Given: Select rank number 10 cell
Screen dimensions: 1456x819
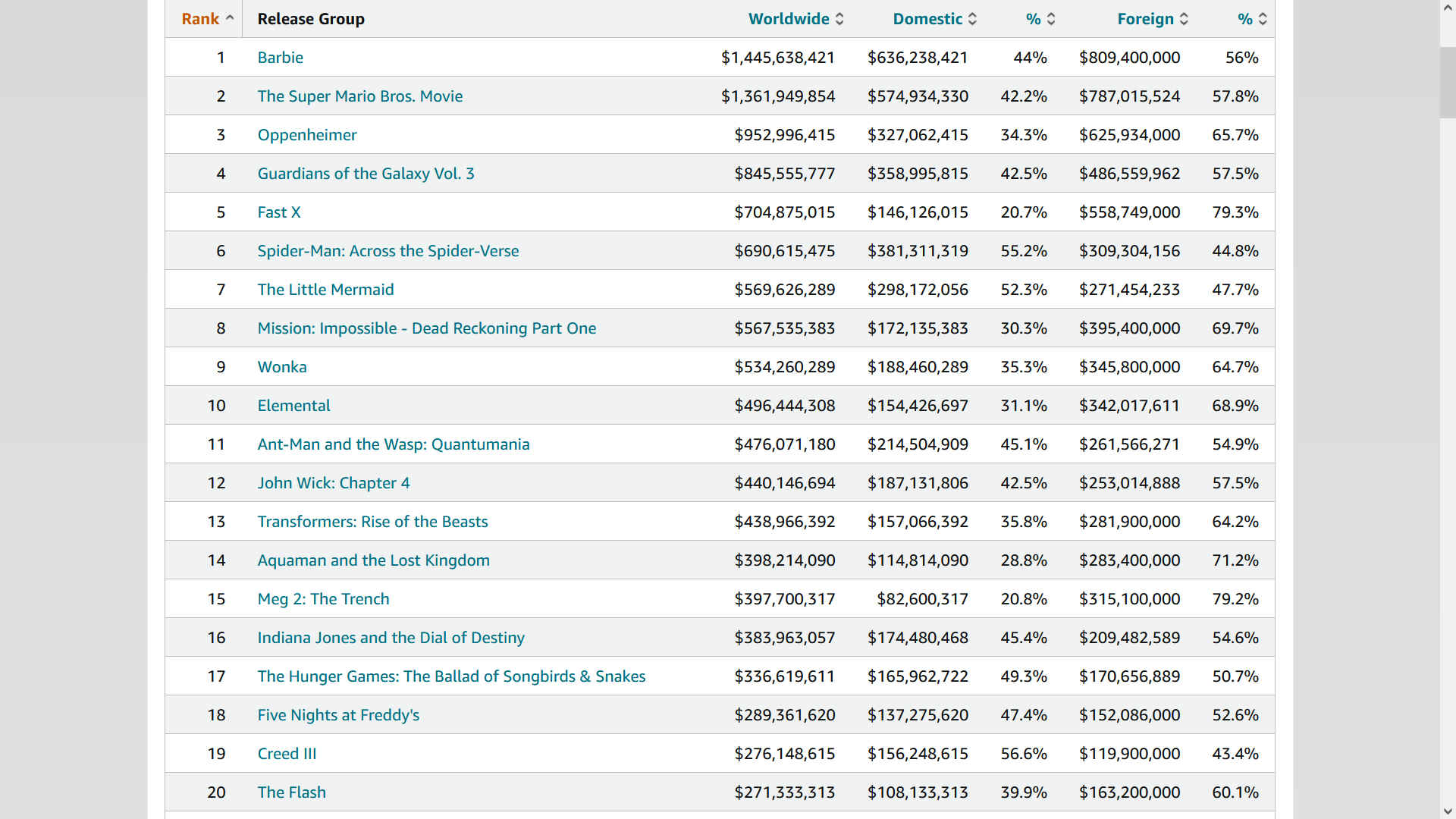Looking at the screenshot, I should pos(216,406).
